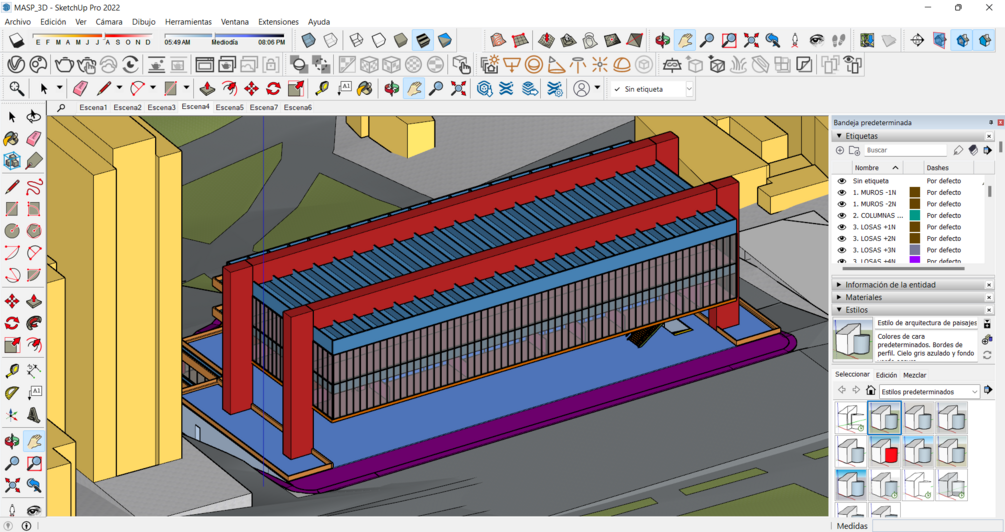1005x532 pixels.
Task: Click the Sandbox From Contours tool
Action: (x=498, y=40)
